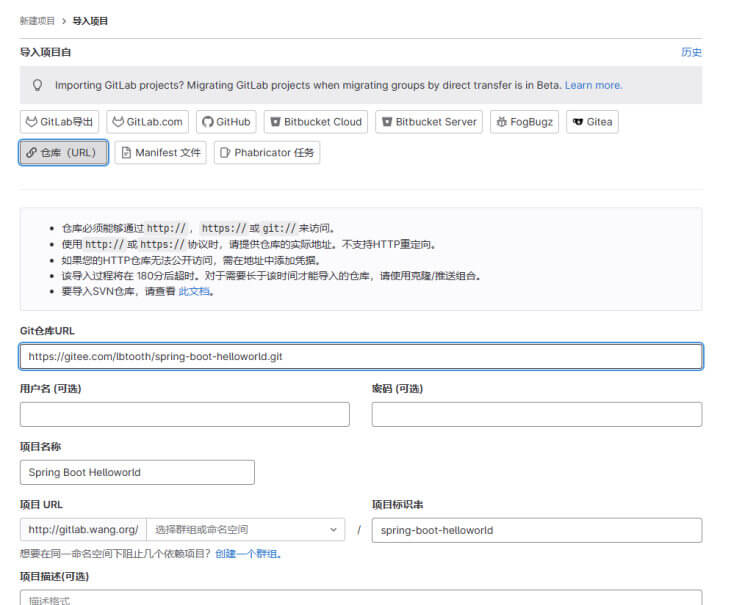The image size is (742, 605).
Task: Focus the 密码 (可选) field
Action: pos(537,414)
